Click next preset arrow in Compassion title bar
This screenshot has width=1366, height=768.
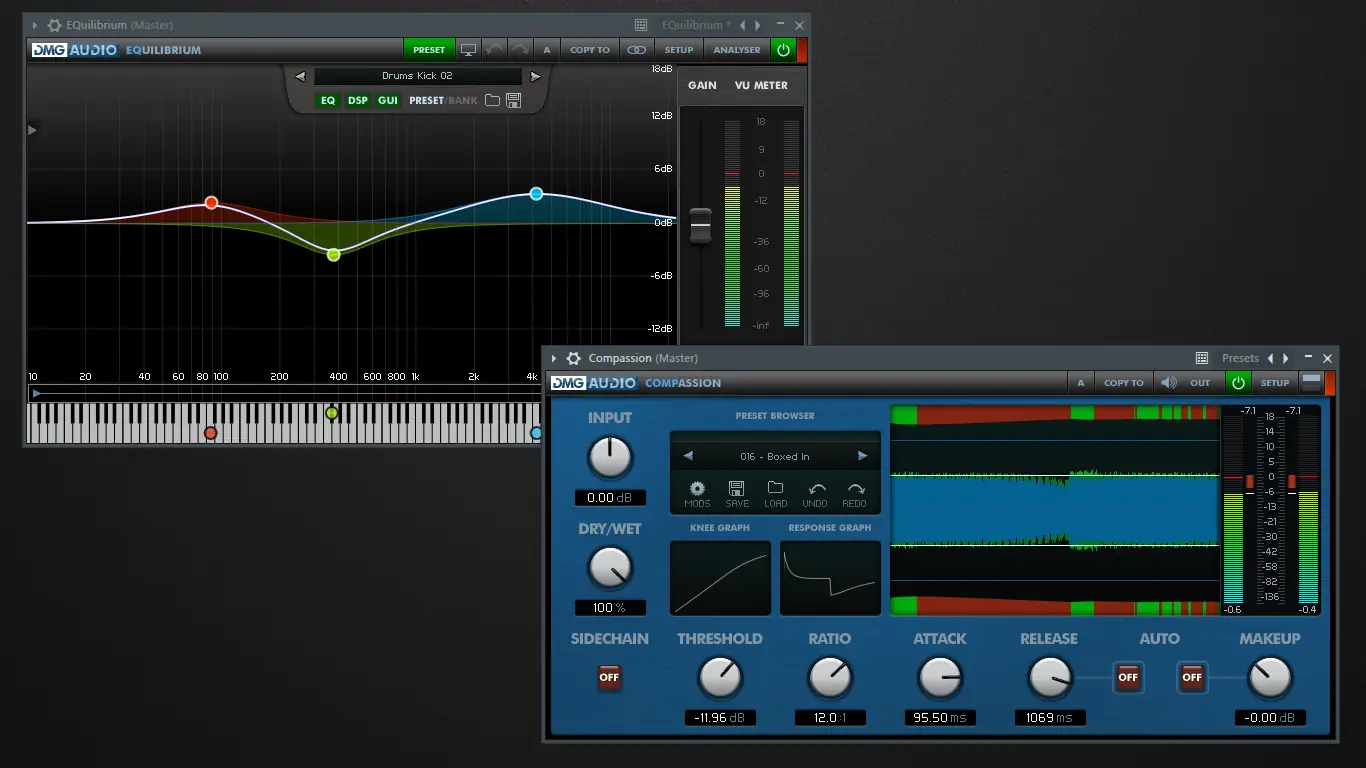coord(1286,358)
